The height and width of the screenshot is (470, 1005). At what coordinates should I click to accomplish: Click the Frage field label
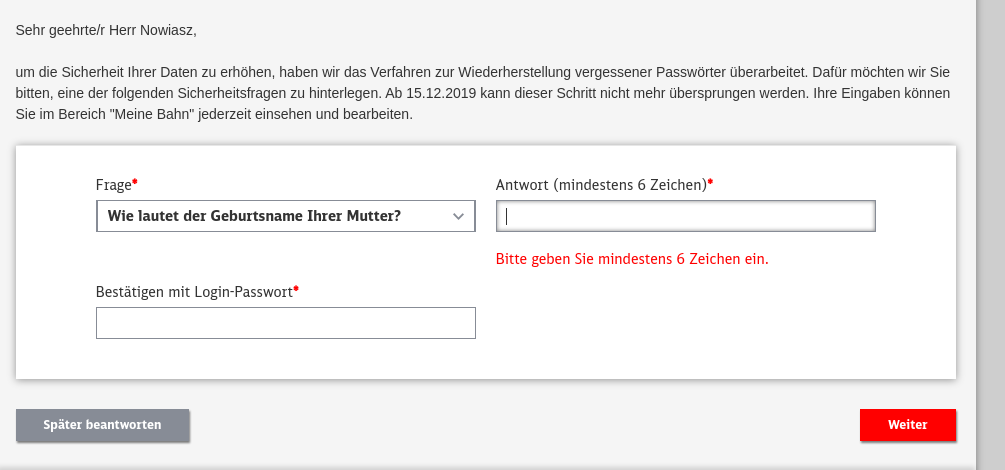[113, 185]
